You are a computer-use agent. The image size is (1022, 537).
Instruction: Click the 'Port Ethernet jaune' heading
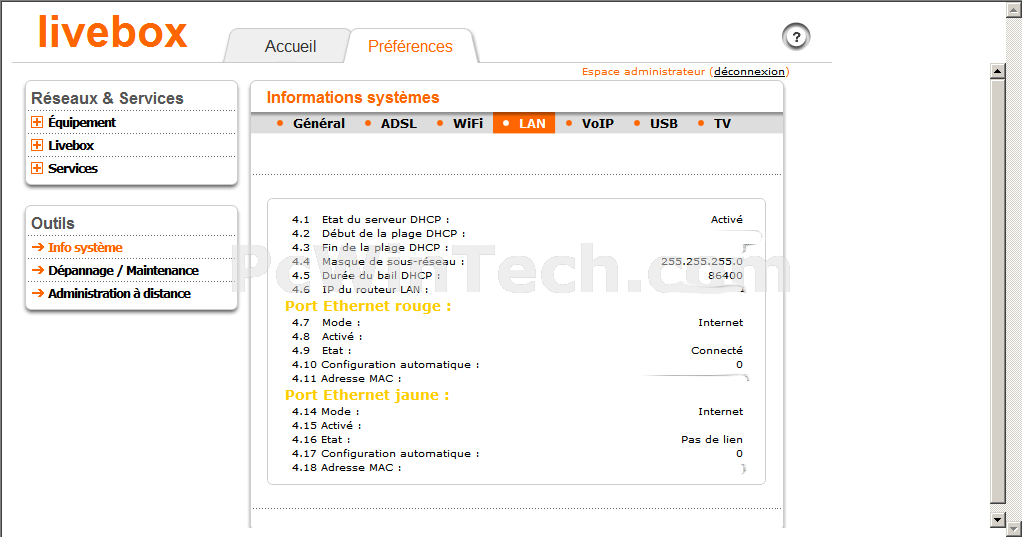[367, 395]
